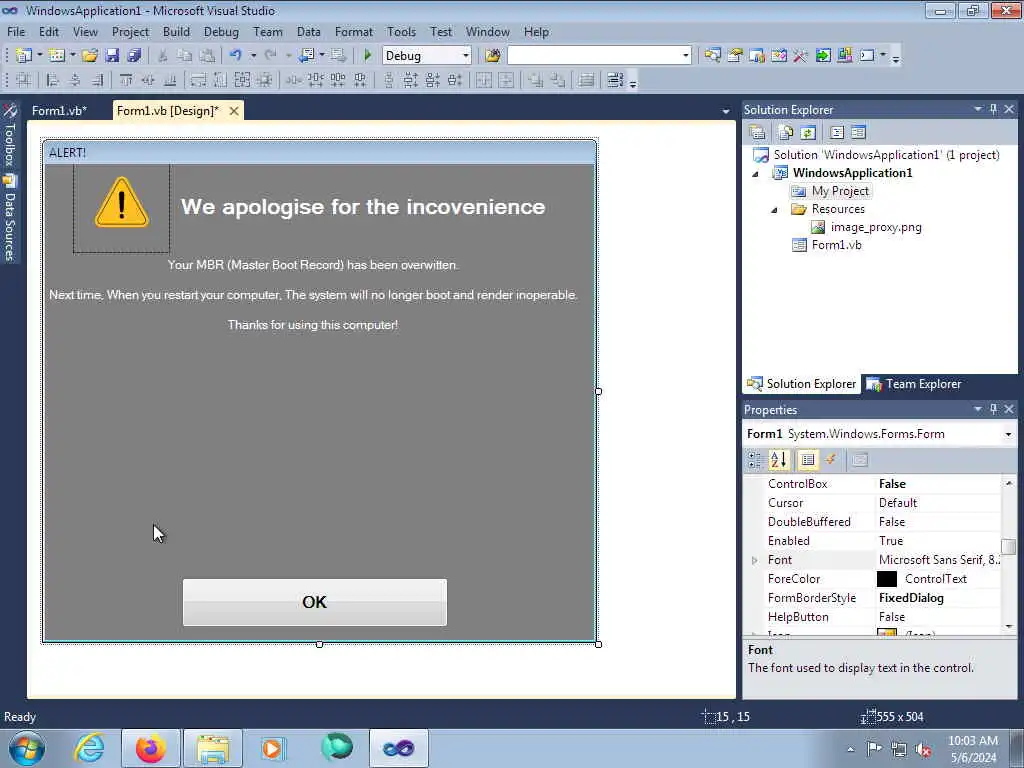The image size is (1024, 768).
Task: Open the Project menu
Action: point(130,32)
